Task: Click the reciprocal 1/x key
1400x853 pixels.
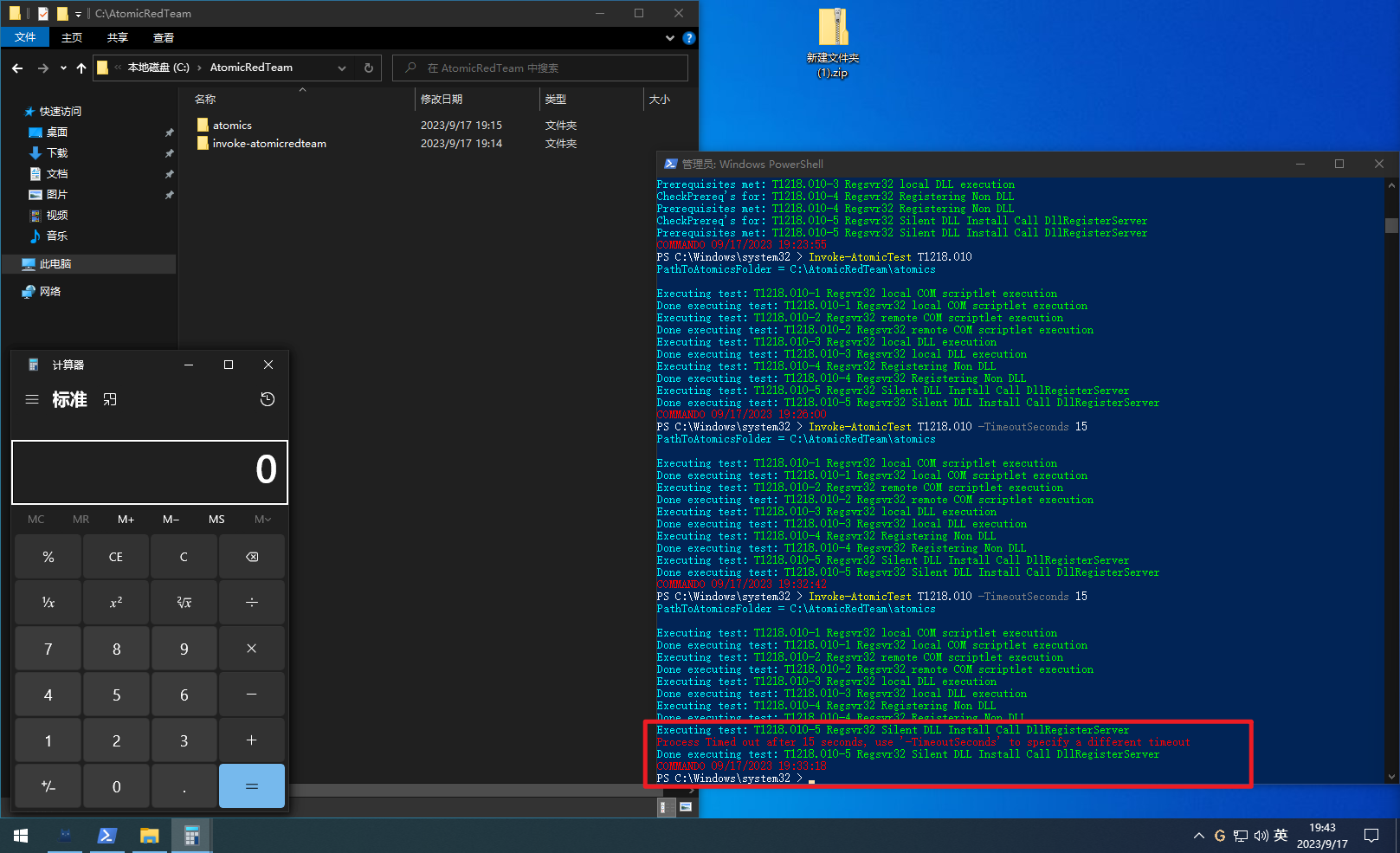Action: 48,603
